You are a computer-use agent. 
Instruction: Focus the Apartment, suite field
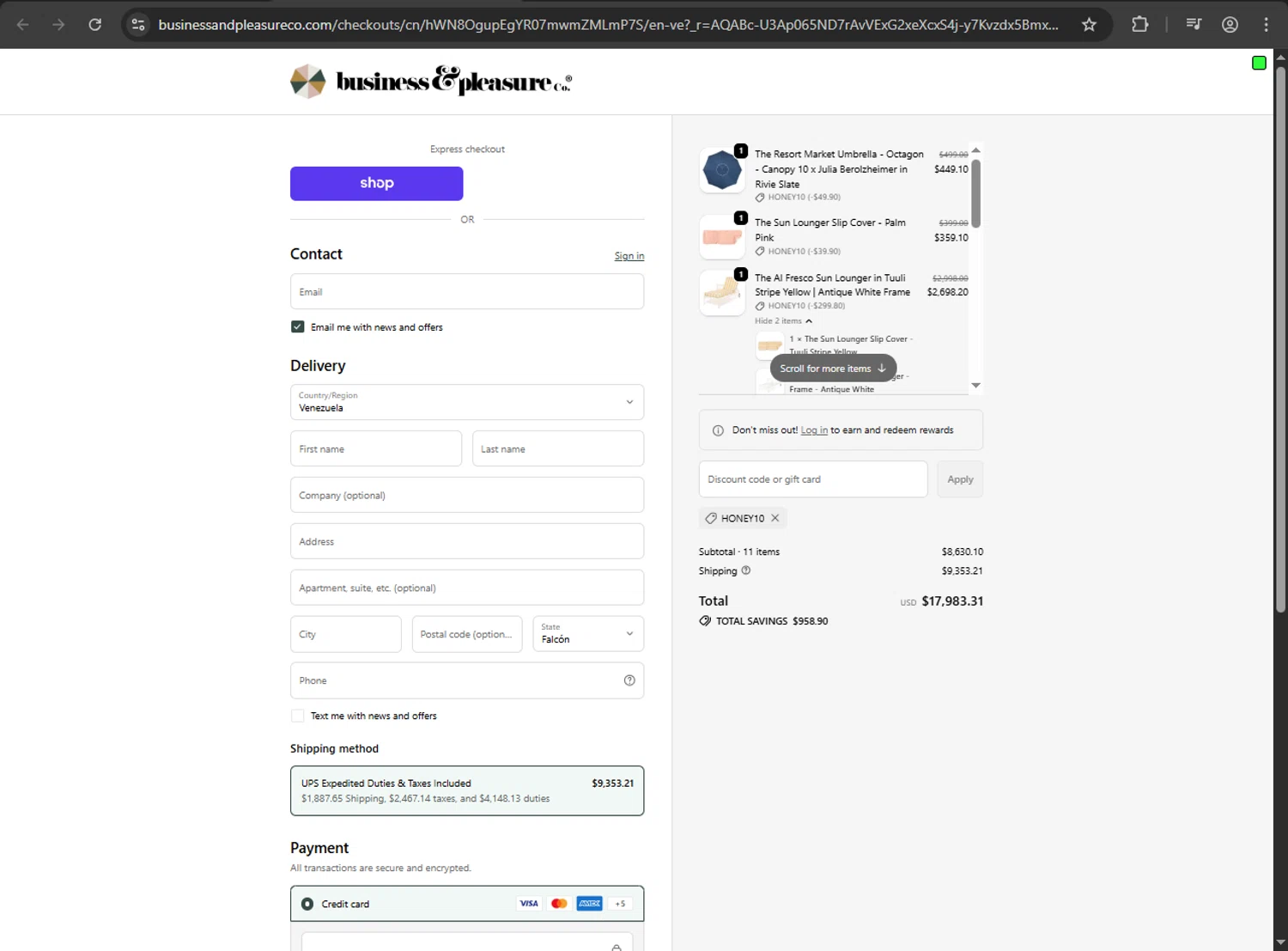pos(467,588)
